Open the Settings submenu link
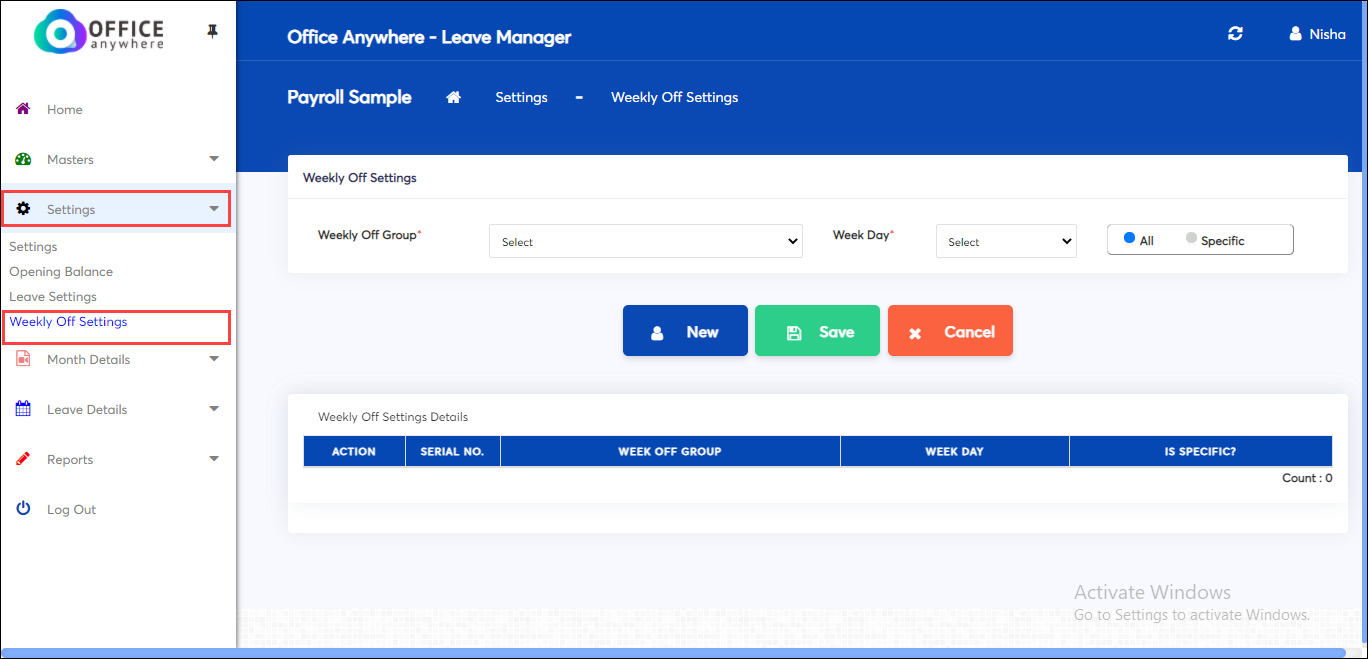Image resolution: width=1368 pixels, height=659 pixels. coord(33,247)
